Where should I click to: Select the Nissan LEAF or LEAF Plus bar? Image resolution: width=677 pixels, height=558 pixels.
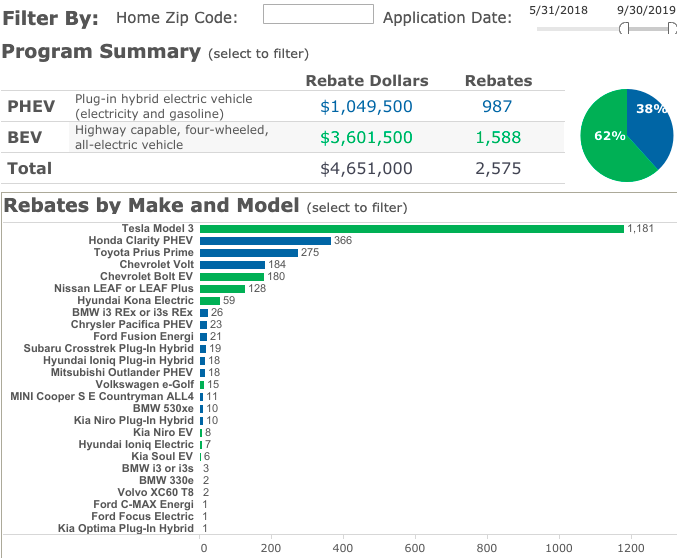pos(222,289)
